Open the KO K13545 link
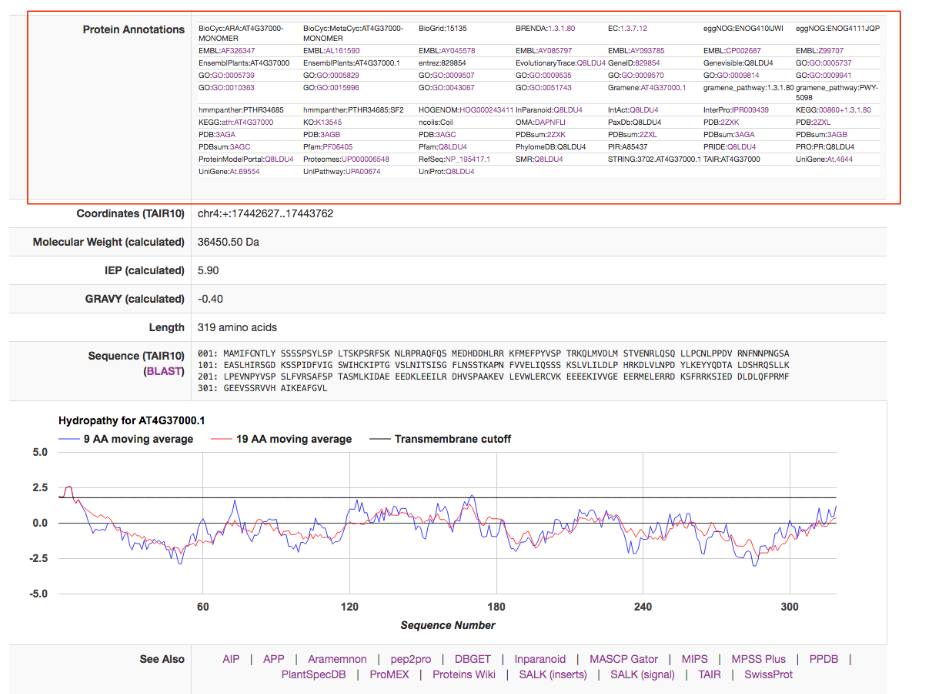 point(328,121)
